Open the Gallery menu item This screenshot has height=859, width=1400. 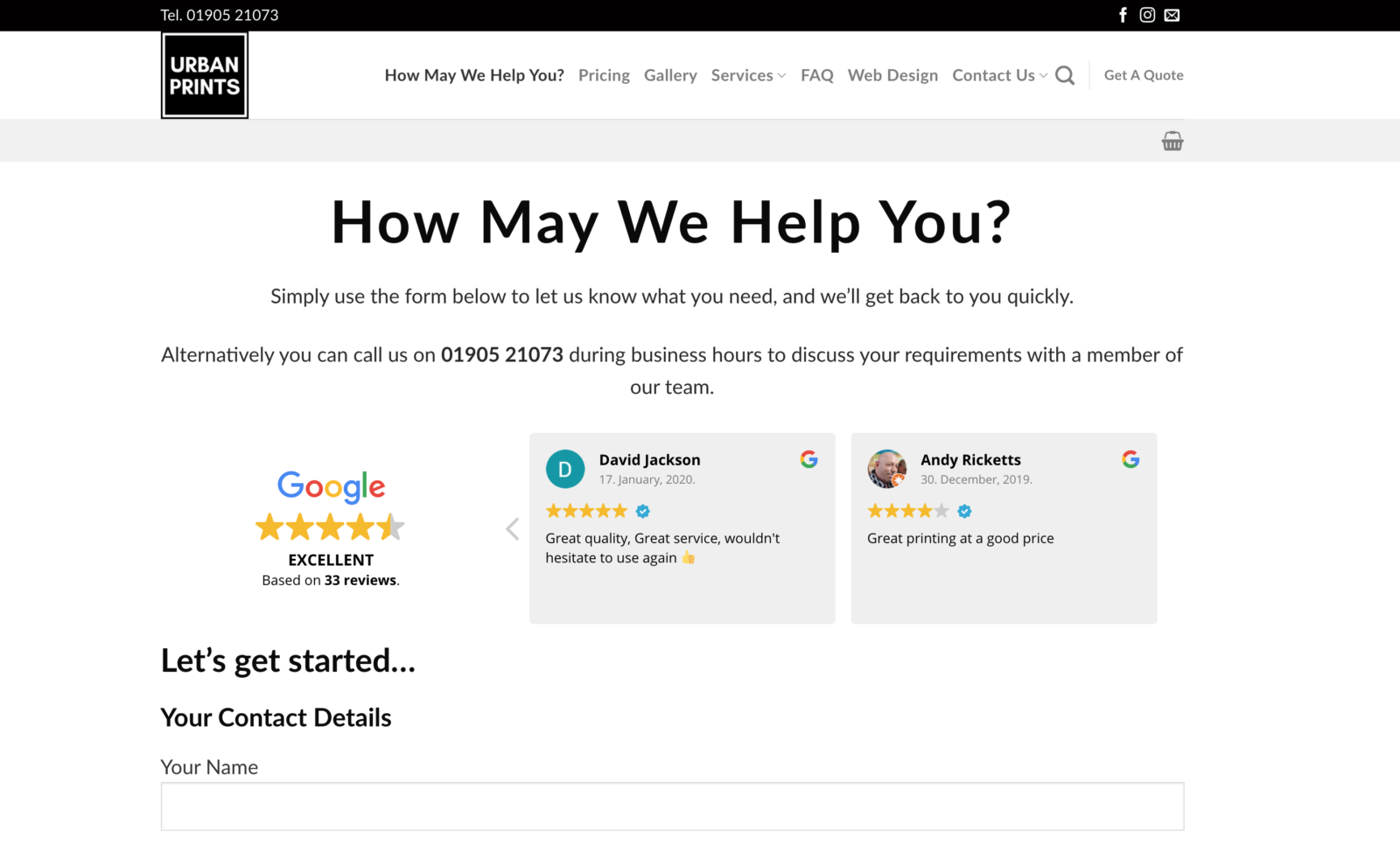670,75
